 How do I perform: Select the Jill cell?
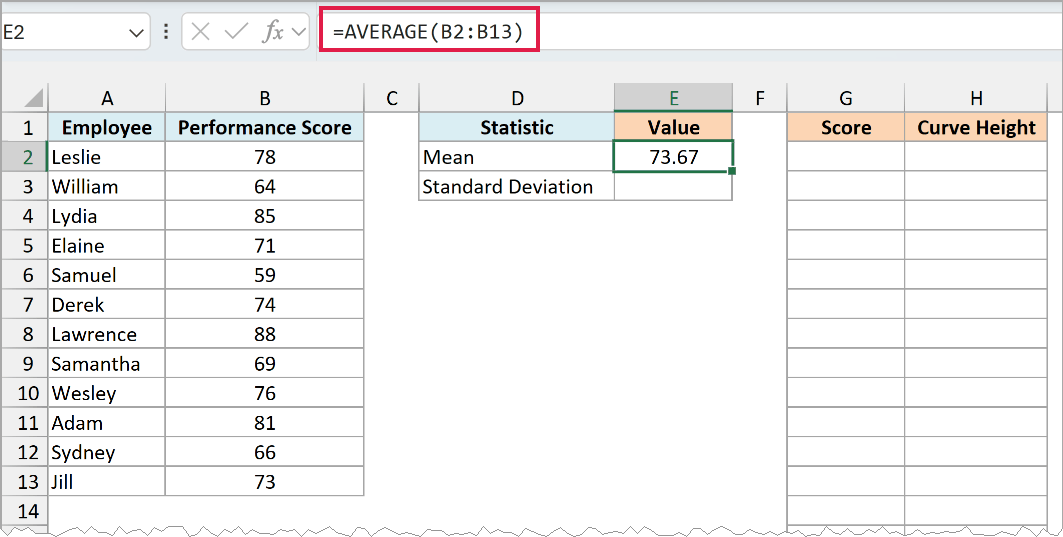tap(106, 481)
